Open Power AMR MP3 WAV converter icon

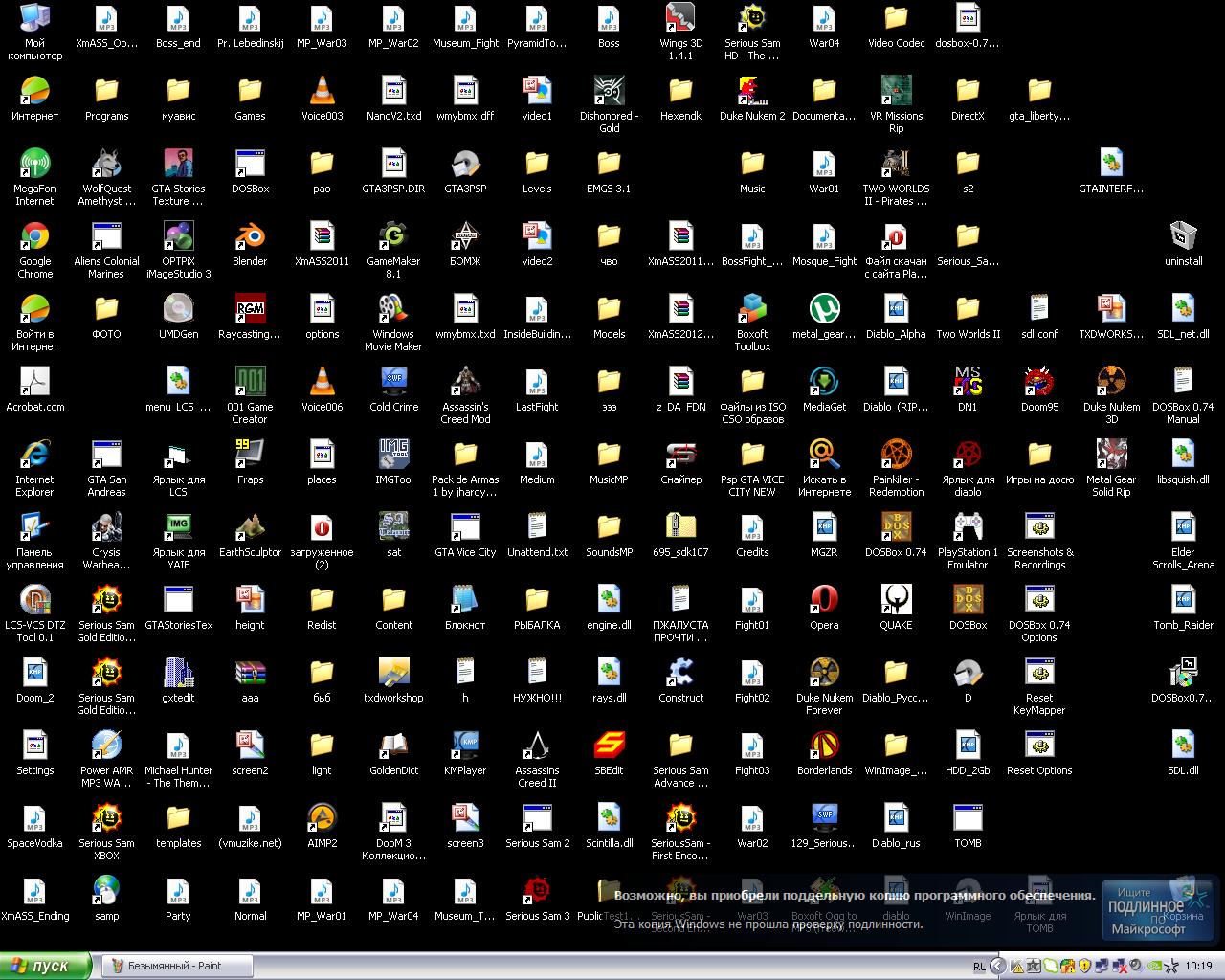pos(106,745)
